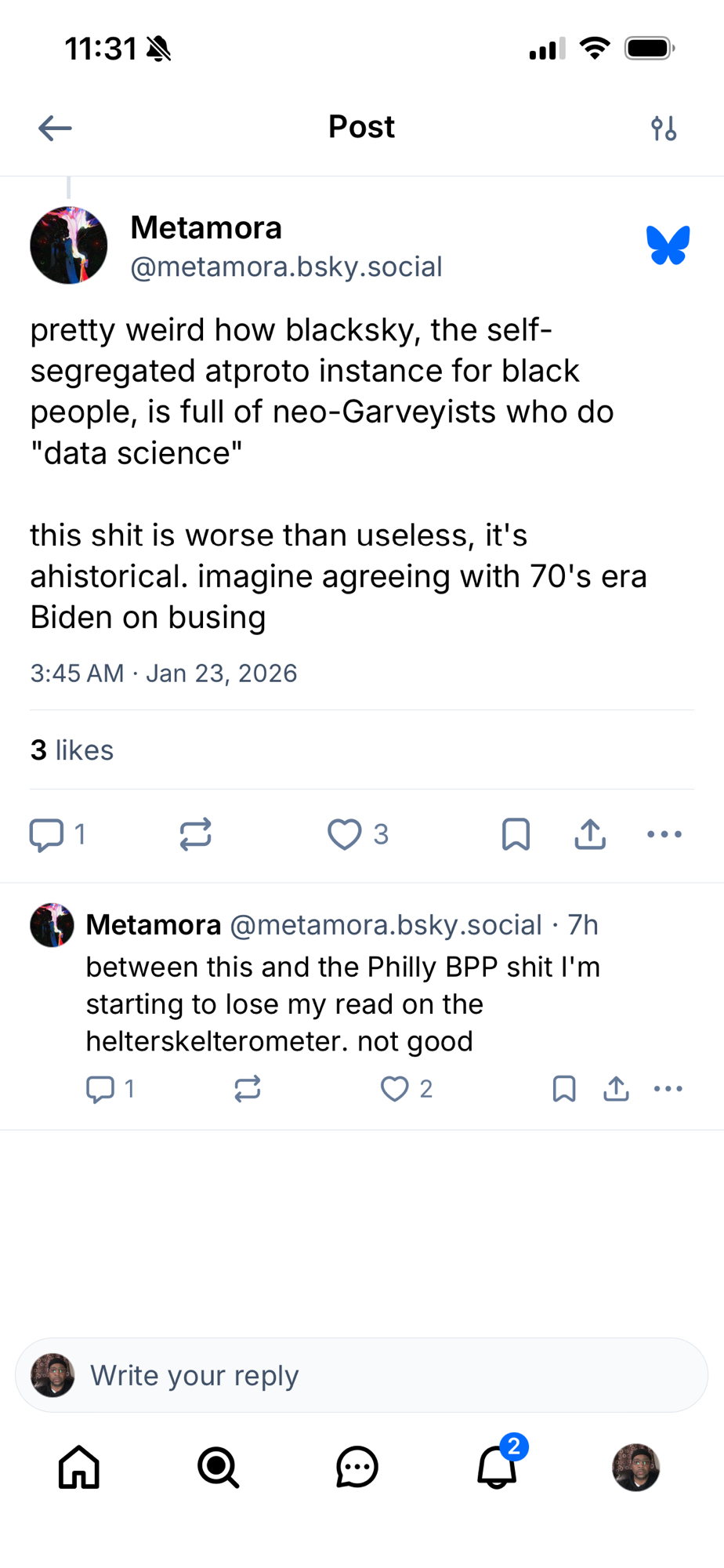Image resolution: width=724 pixels, height=1568 pixels.
Task: Repost the helterskelterometer reply
Action: pos(248,1089)
